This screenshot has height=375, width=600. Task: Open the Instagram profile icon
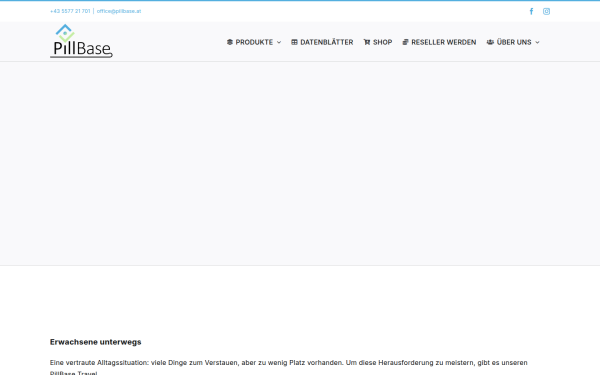(x=546, y=11)
